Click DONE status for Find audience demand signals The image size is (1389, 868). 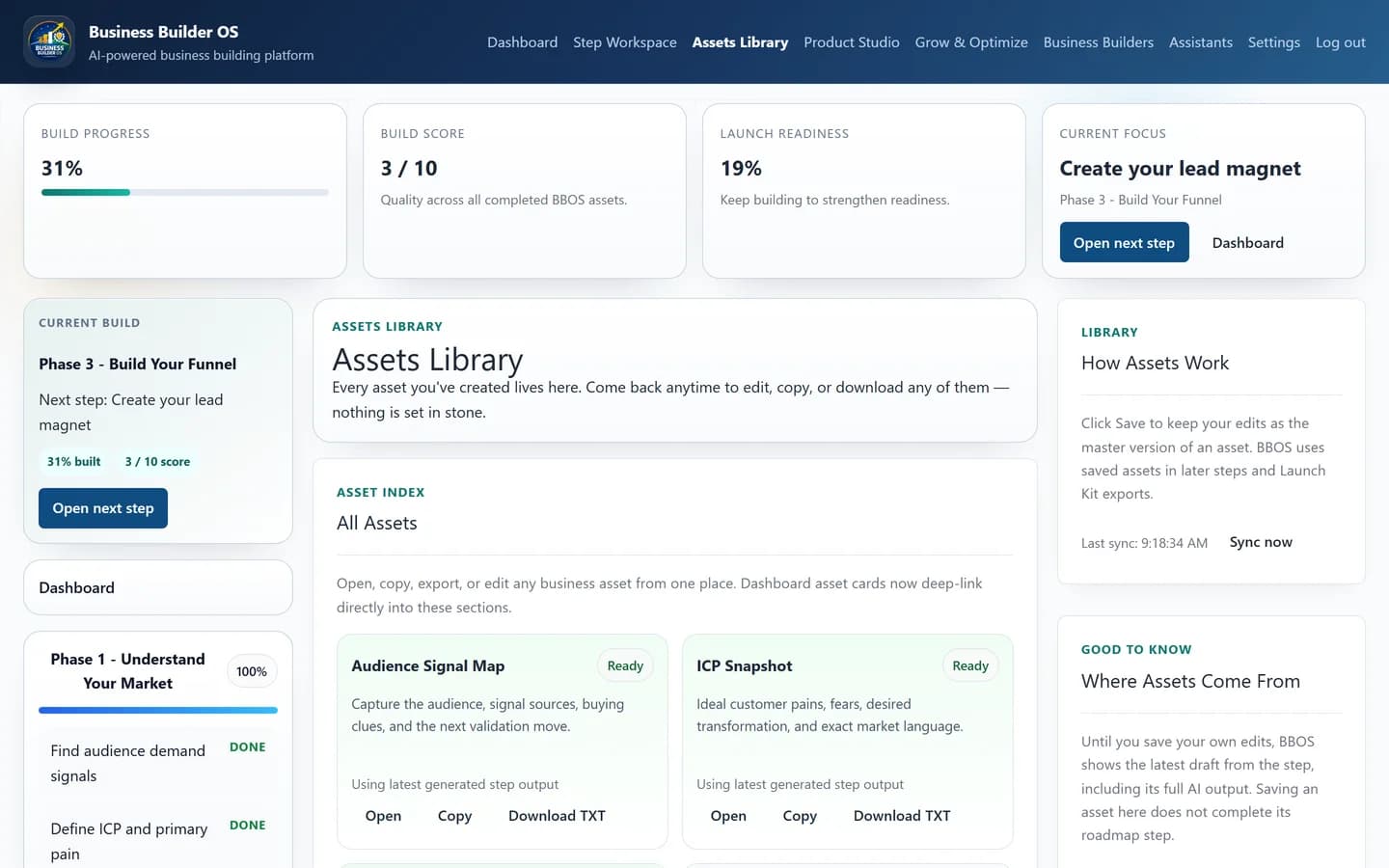pos(248,747)
